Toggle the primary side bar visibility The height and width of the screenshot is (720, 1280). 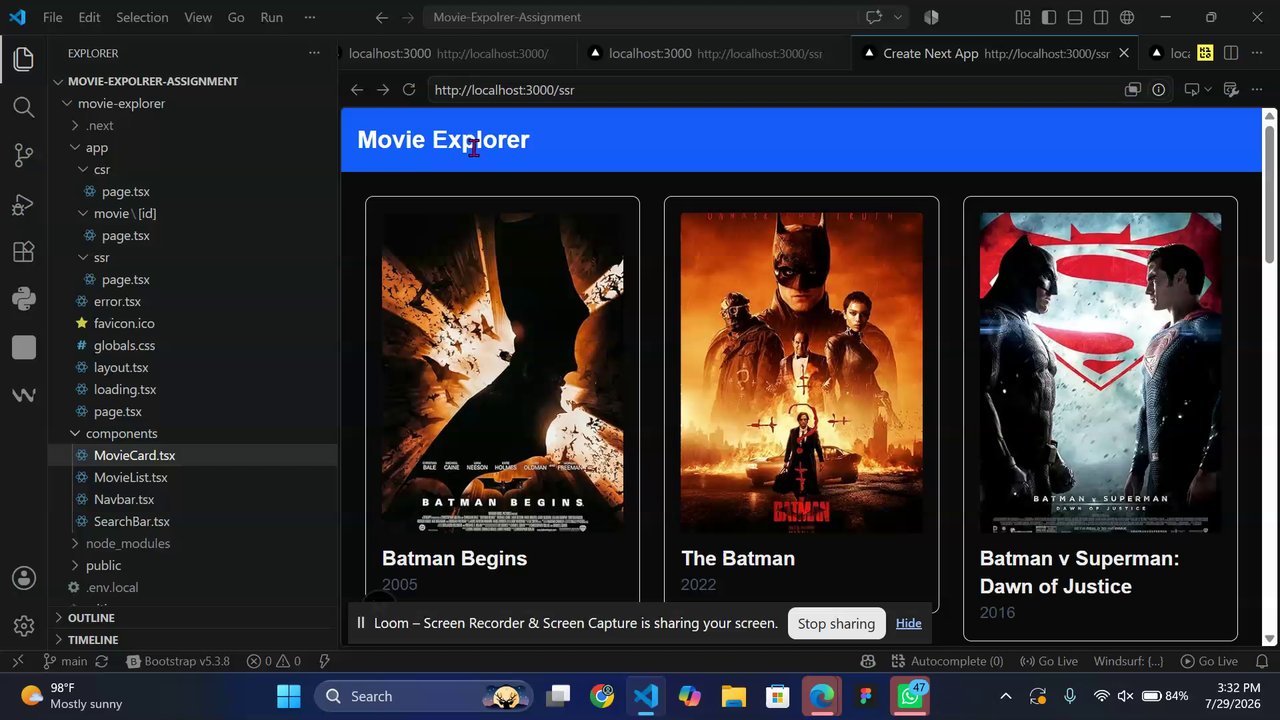click(1048, 17)
